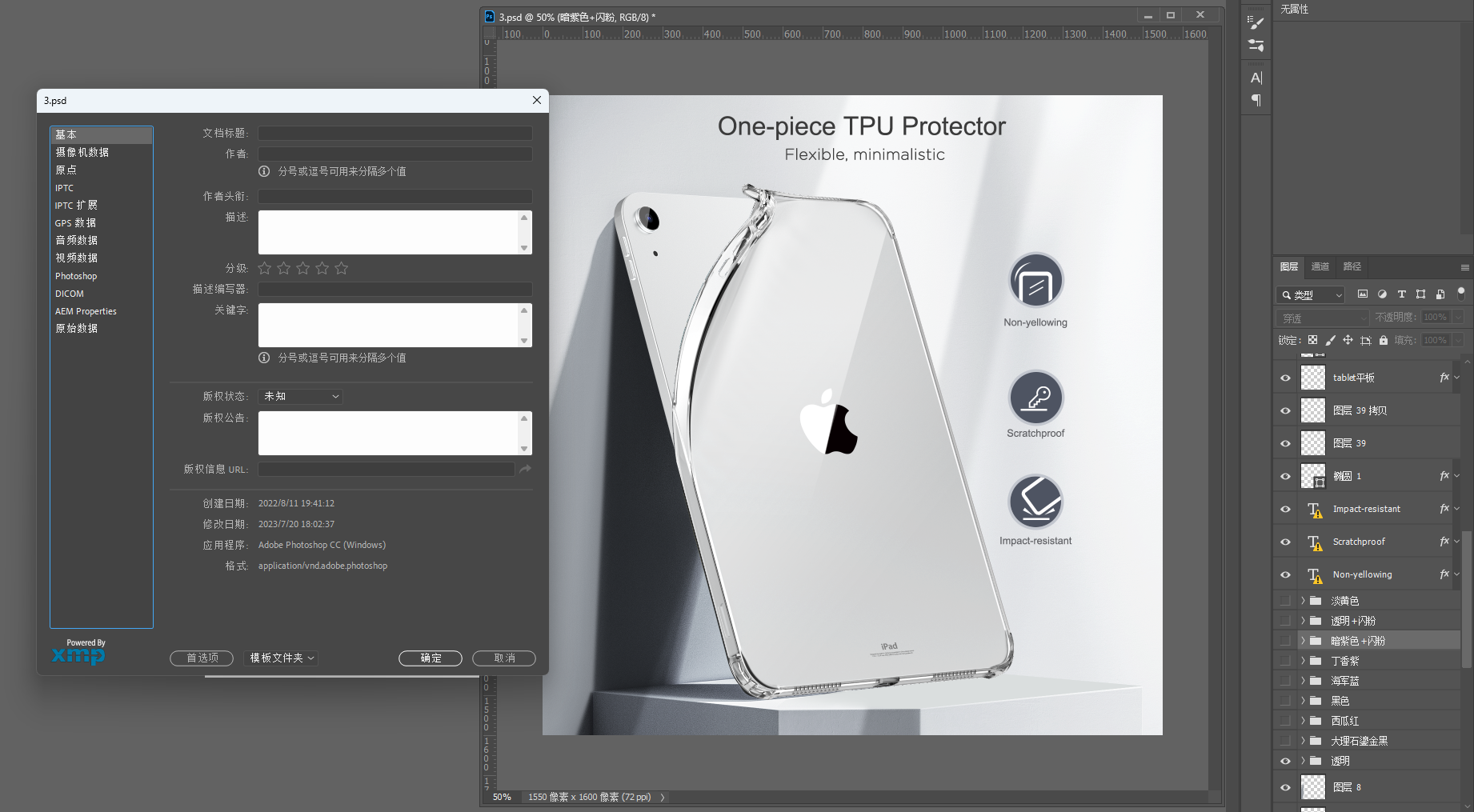Switch to the 路径 tab

[x=1352, y=266]
